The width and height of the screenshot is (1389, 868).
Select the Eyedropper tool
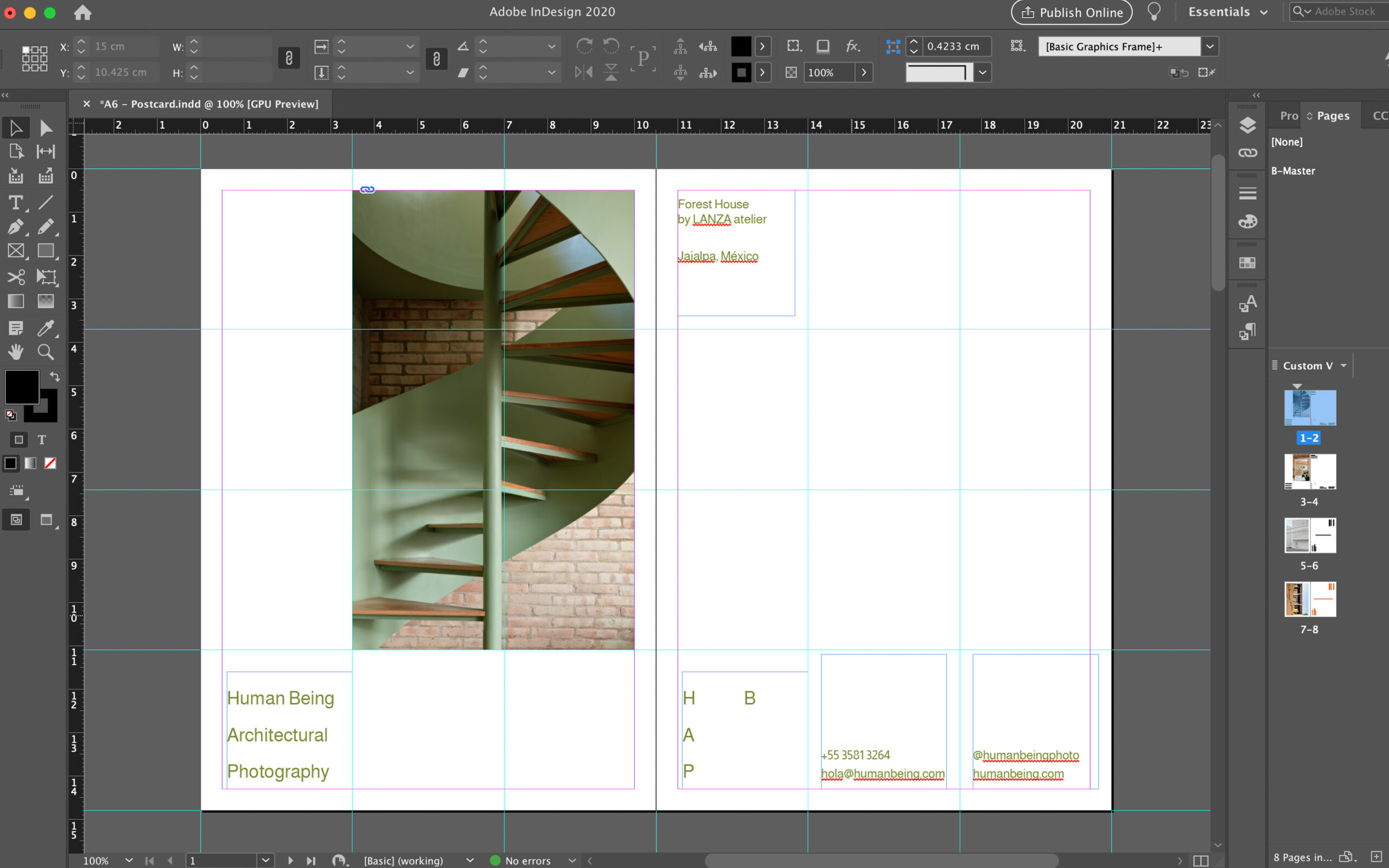pos(46,328)
